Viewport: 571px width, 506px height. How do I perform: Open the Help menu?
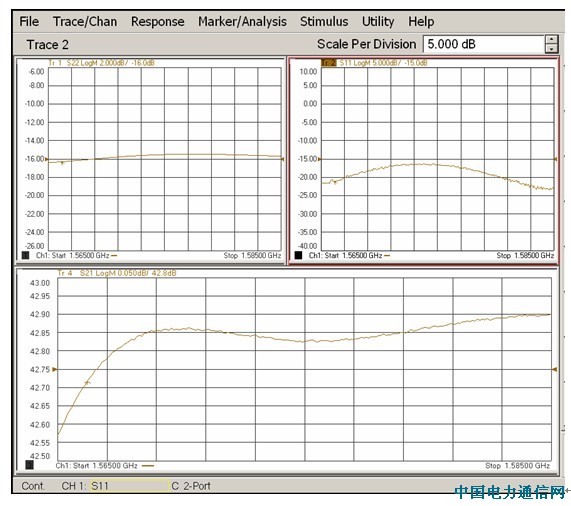[421, 21]
